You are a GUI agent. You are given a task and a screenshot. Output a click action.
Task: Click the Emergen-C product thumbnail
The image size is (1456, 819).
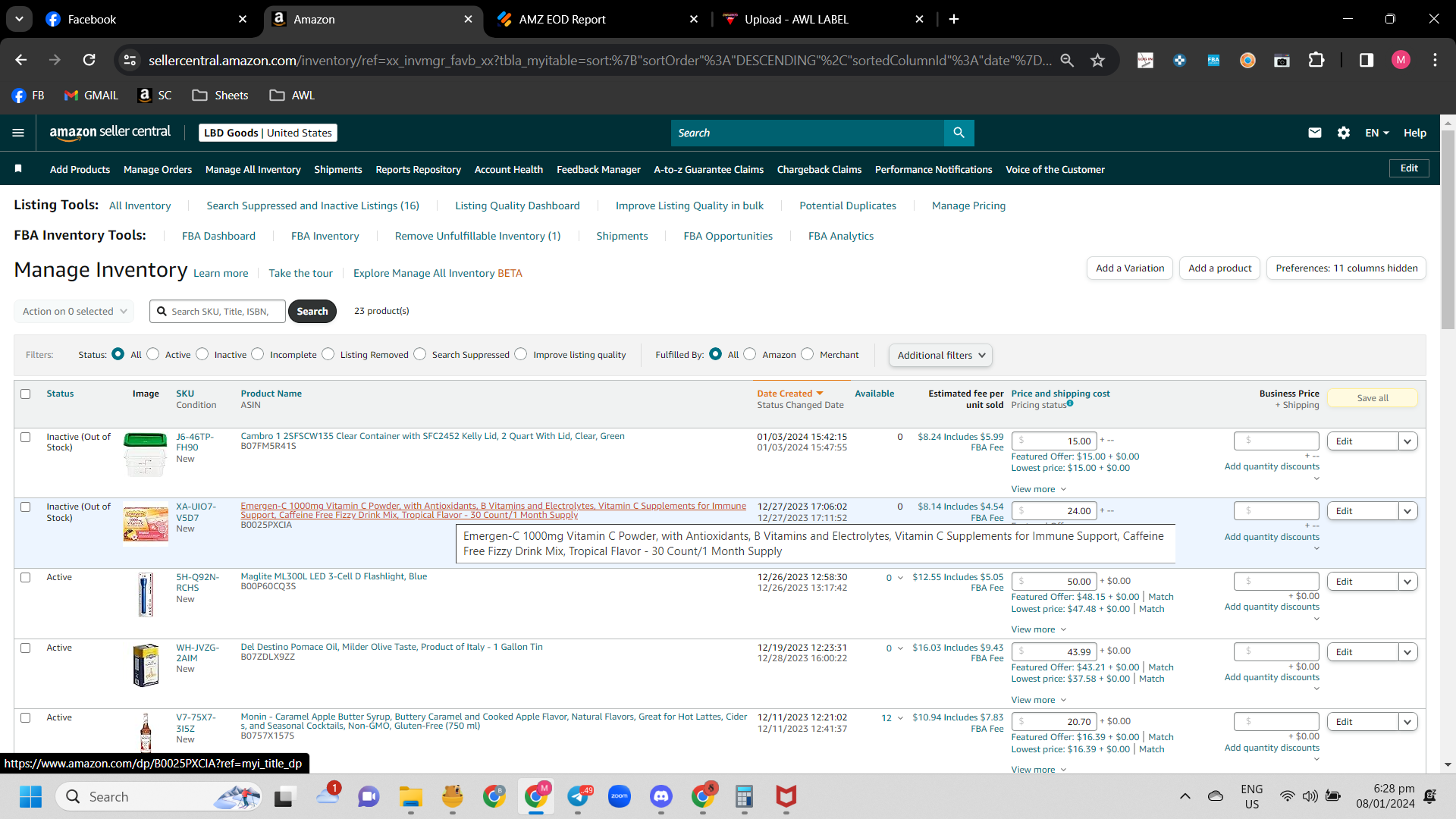(146, 526)
